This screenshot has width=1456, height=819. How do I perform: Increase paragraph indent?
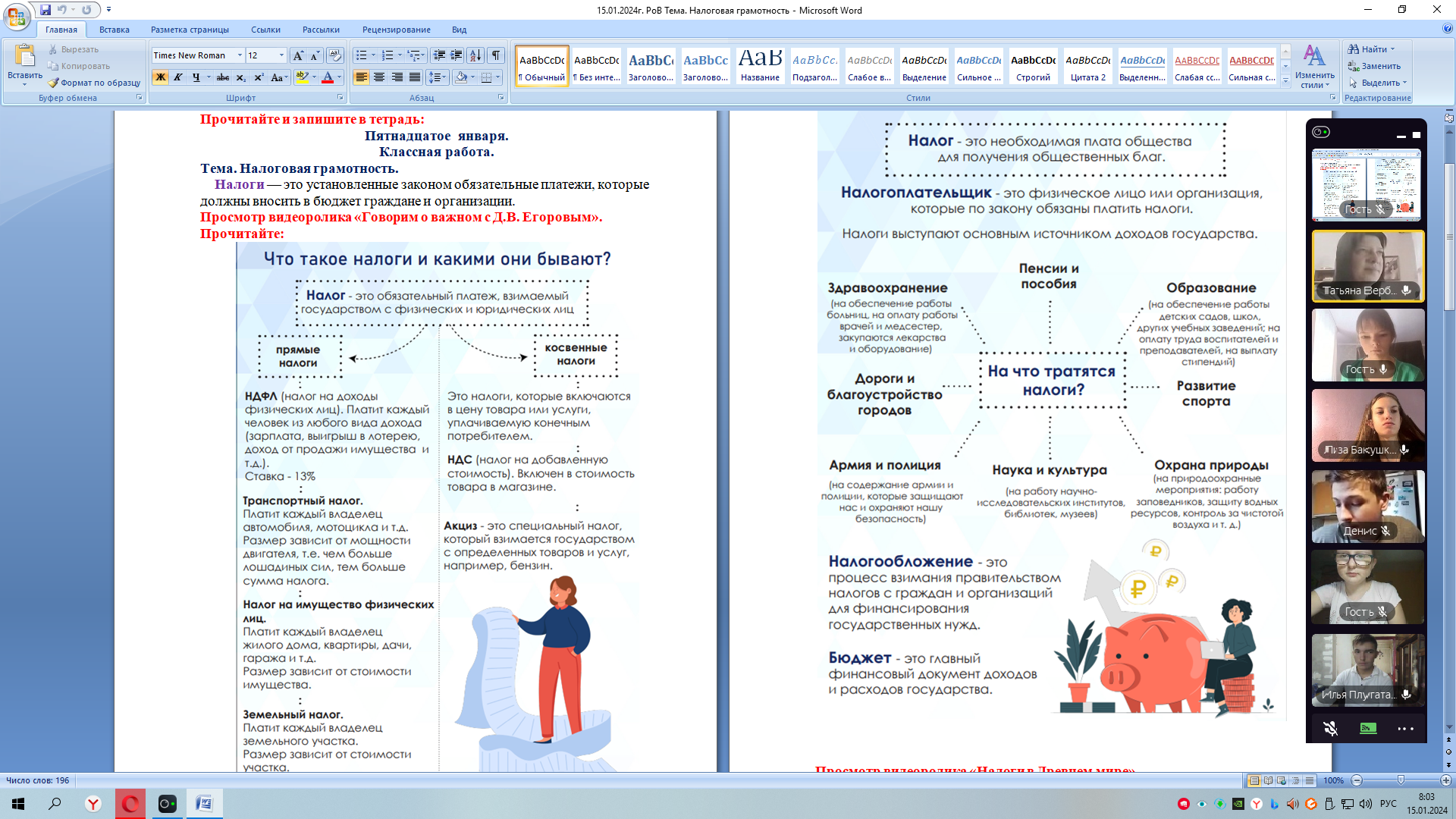[x=457, y=55]
